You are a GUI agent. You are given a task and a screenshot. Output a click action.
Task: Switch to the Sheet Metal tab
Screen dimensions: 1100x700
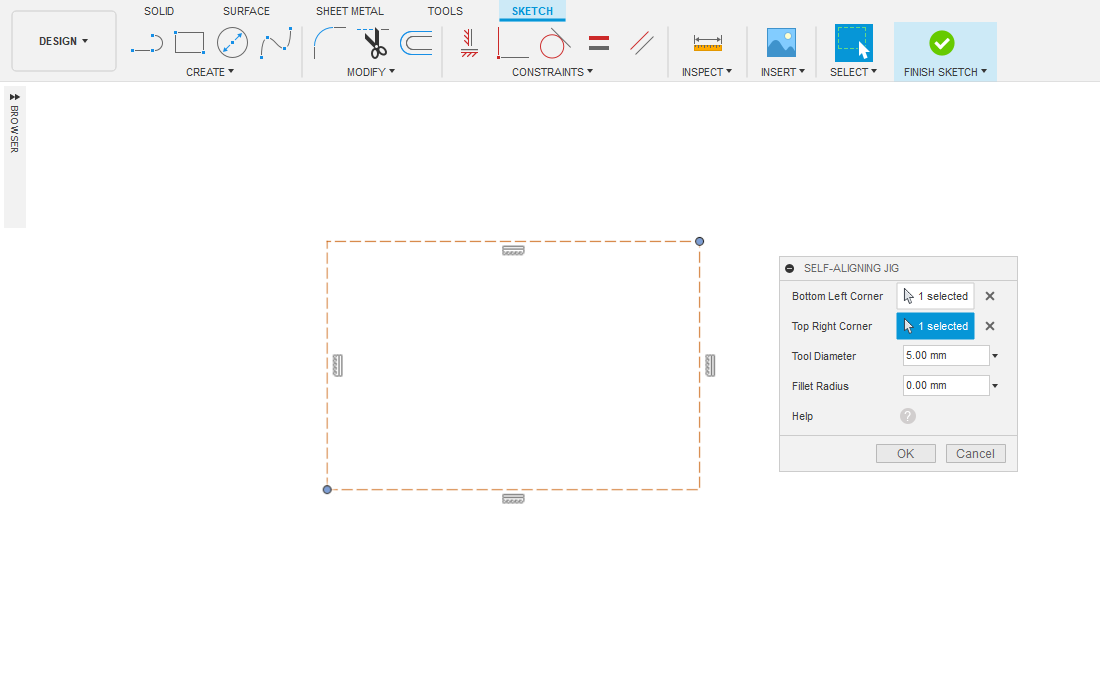(349, 11)
